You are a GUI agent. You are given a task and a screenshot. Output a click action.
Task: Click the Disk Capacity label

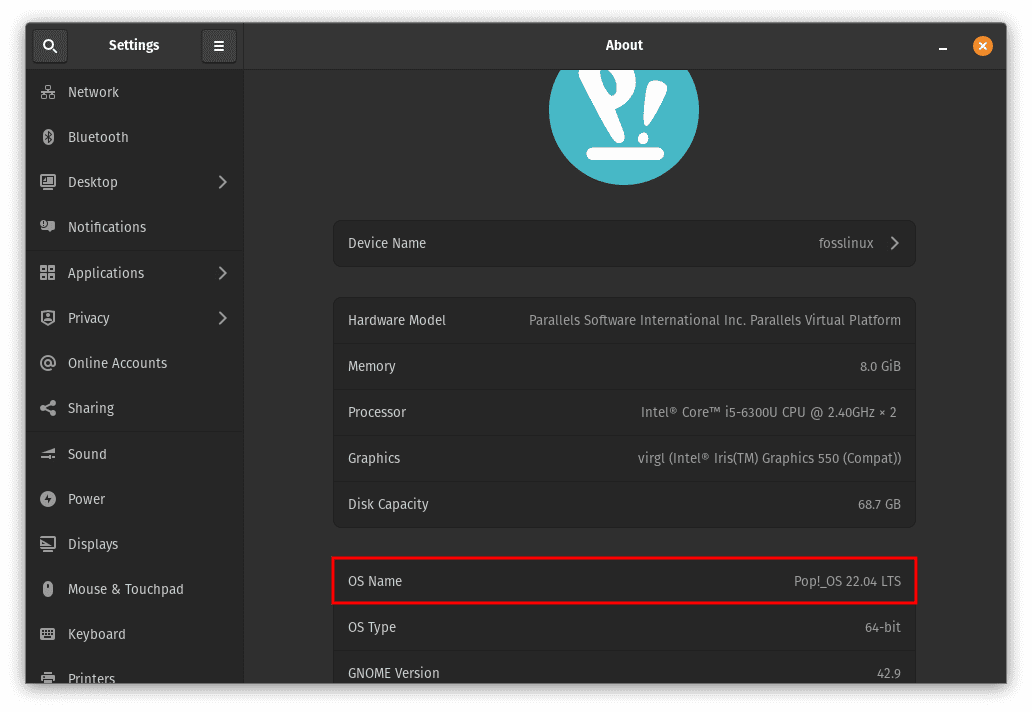[x=388, y=505]
